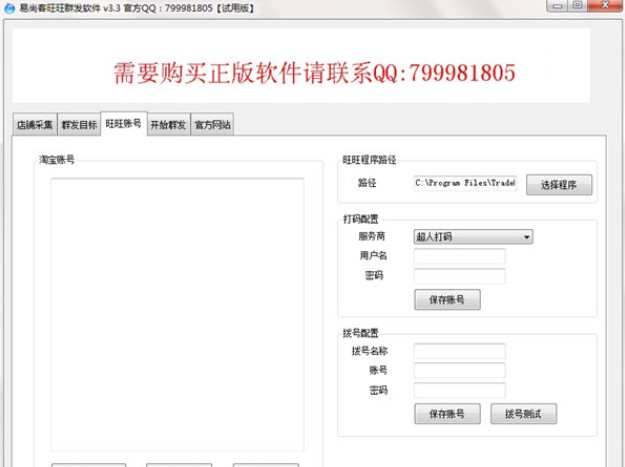Image resolution: width=625 pixels, height=467 pixels.
Task: Minimize the window
Action: point(557,6)
